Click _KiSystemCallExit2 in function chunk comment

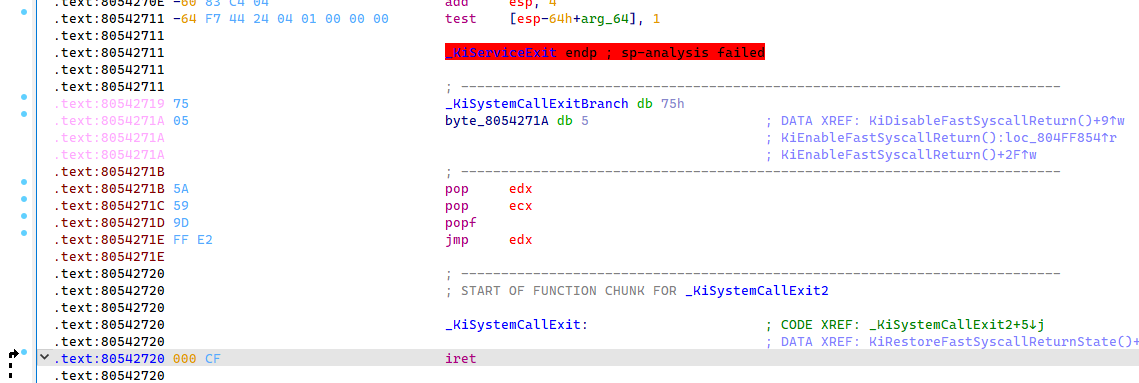(757, 291)
